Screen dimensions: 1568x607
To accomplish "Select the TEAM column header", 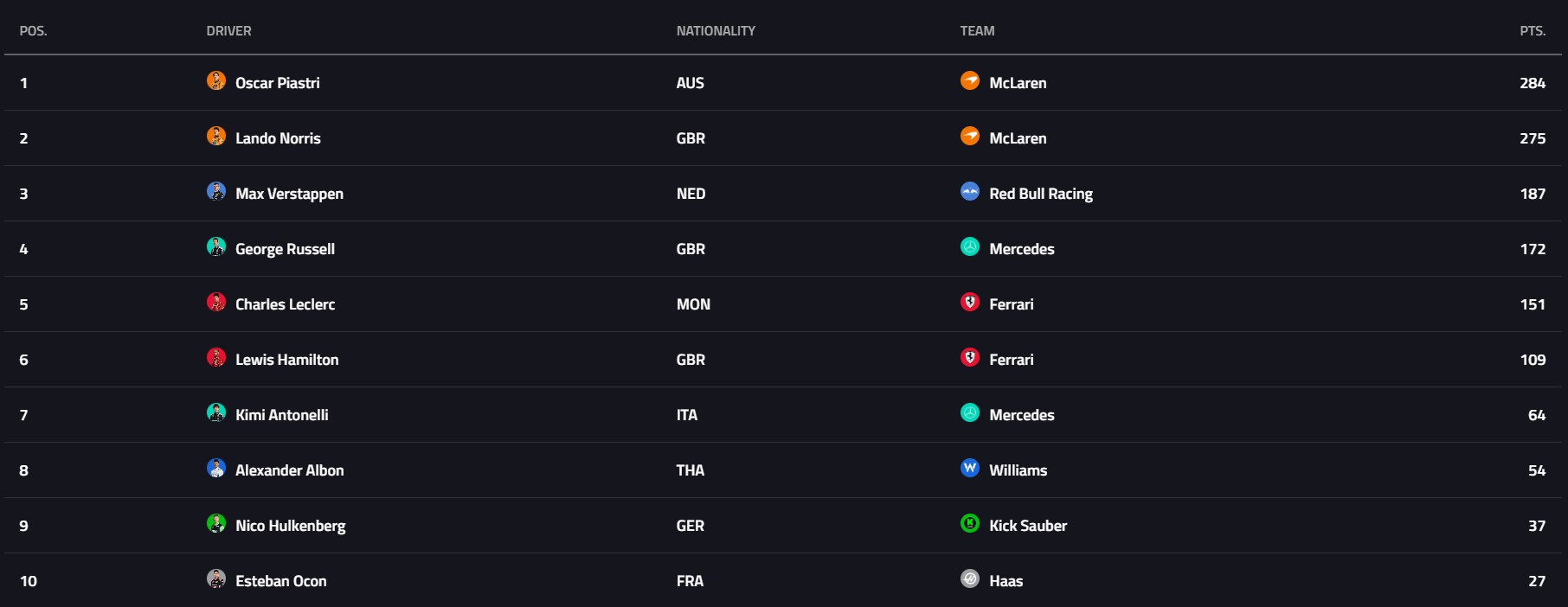I will click(x=977, y=31).
